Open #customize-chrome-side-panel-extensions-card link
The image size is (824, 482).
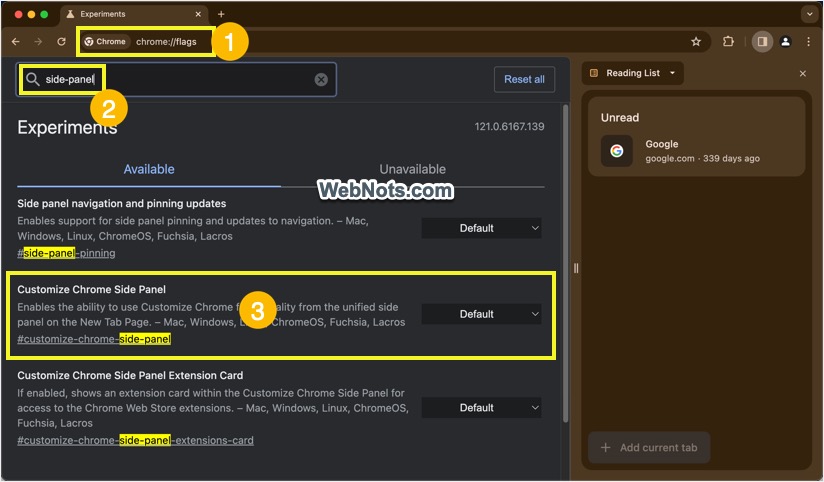[x=135, y=440]
